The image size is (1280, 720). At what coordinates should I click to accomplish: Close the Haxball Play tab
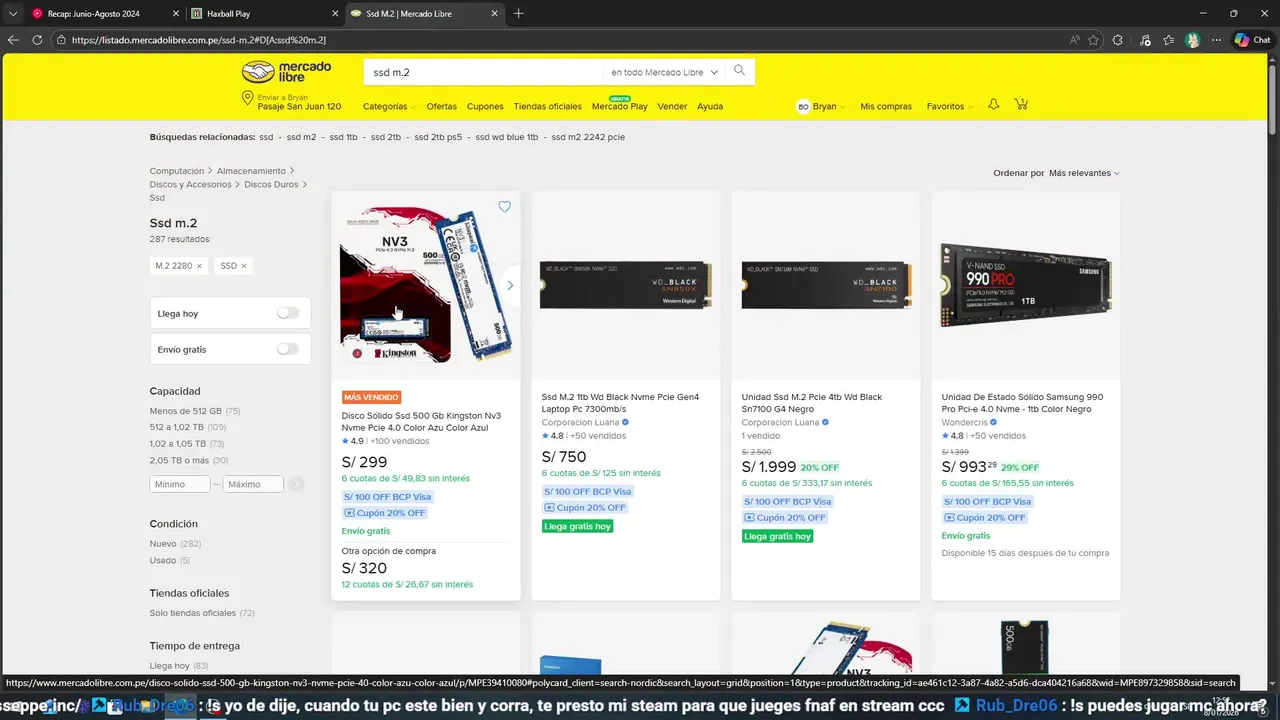click(x=335, y=13)
